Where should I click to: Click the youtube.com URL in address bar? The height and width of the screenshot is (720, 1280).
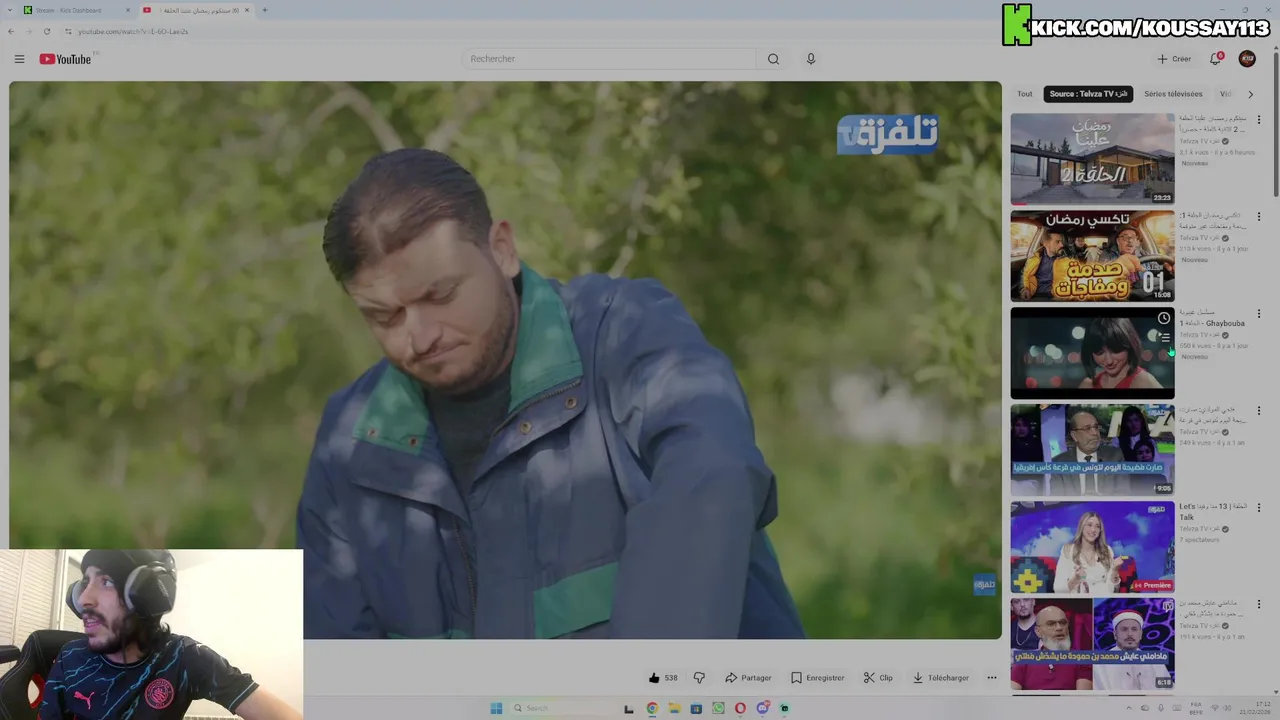133,31
